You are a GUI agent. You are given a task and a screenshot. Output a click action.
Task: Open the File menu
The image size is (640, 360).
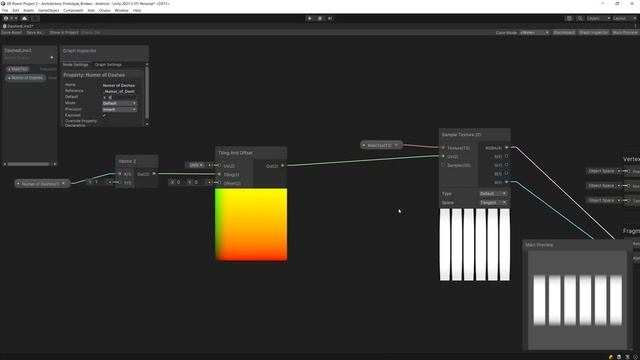click(5, 10)
